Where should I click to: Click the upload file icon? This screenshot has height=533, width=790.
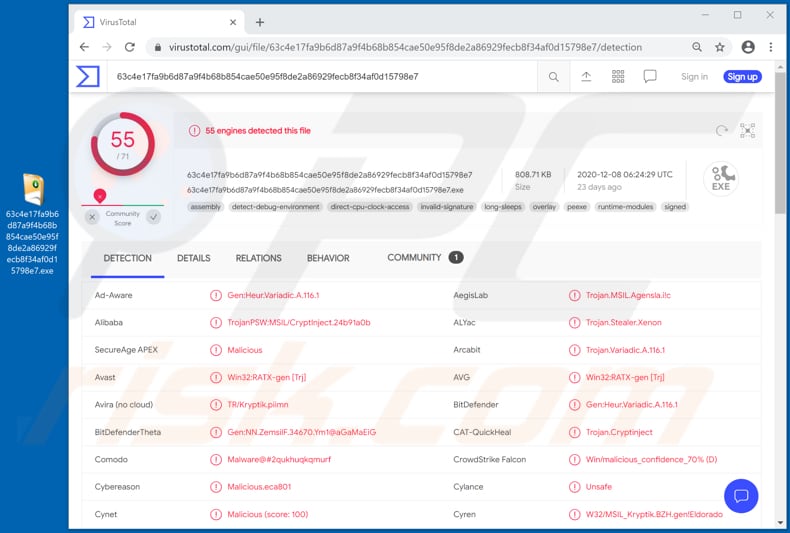[x=586, y=77]
